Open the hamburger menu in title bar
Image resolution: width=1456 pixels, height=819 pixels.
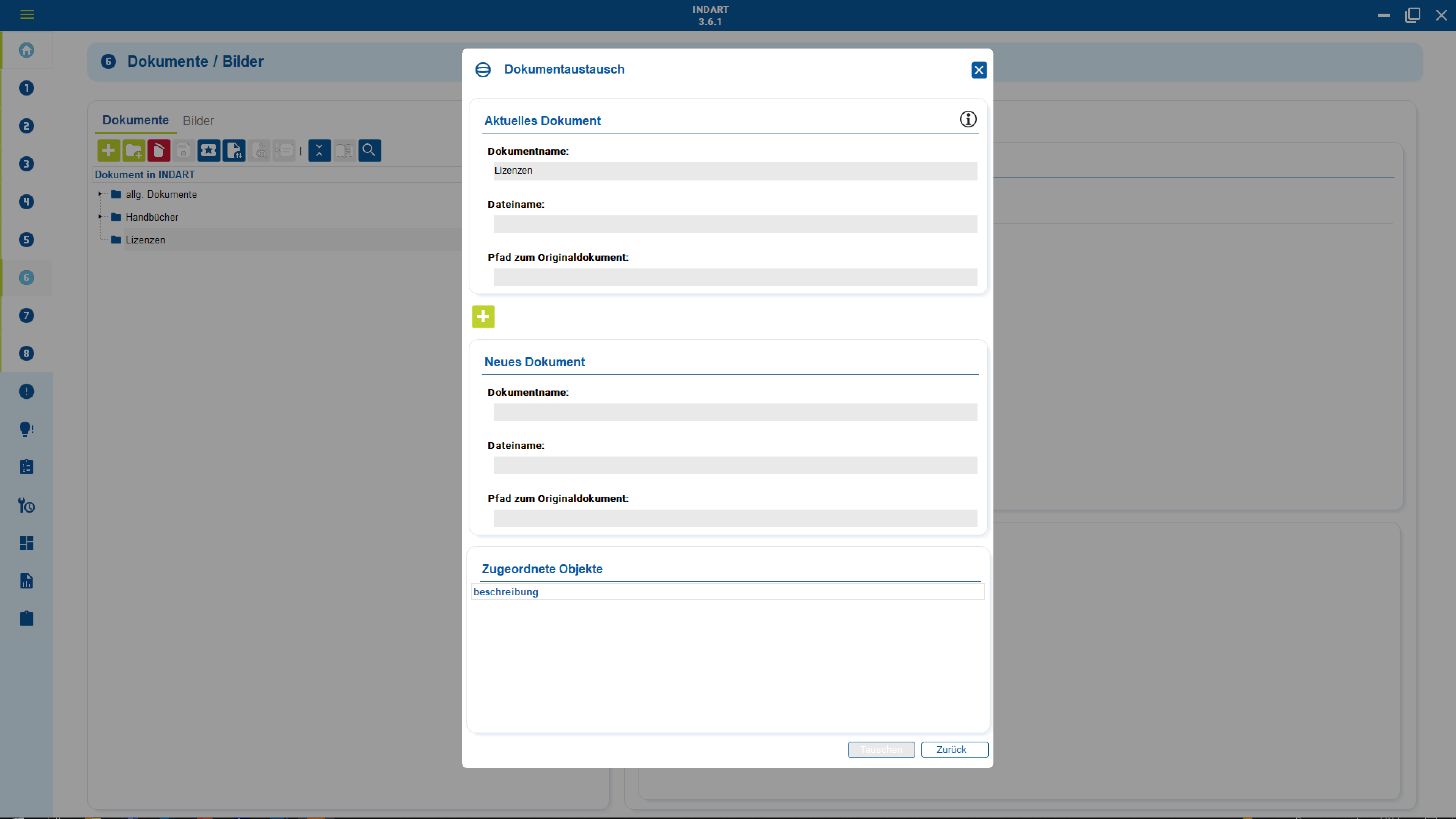[27, 15]
